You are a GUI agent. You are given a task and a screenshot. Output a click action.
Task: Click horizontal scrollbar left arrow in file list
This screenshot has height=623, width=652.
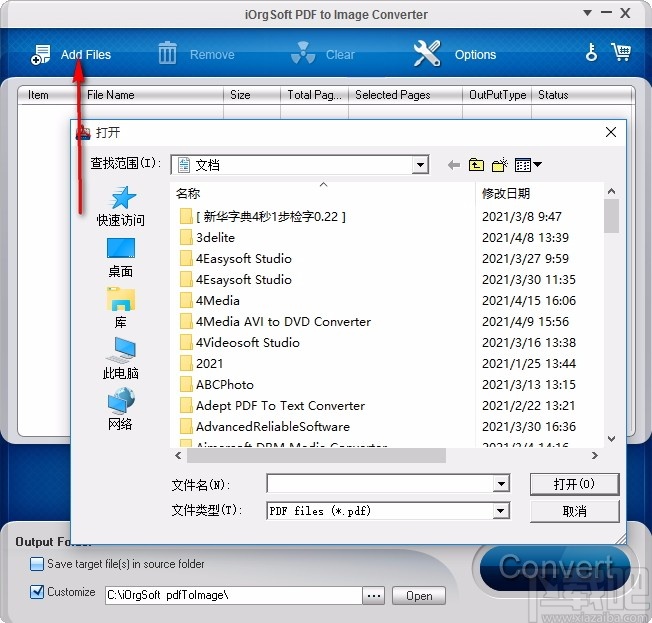pyautogui.click(x=178, y=455)
